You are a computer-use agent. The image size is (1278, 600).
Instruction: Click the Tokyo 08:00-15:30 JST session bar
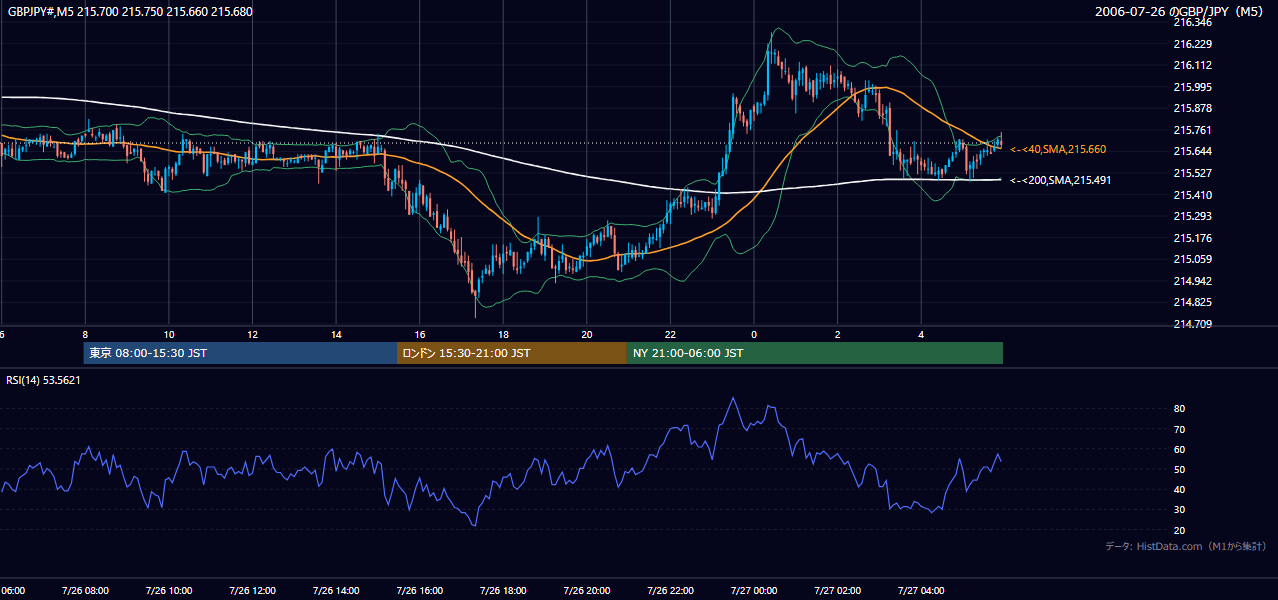pos(240,353)
